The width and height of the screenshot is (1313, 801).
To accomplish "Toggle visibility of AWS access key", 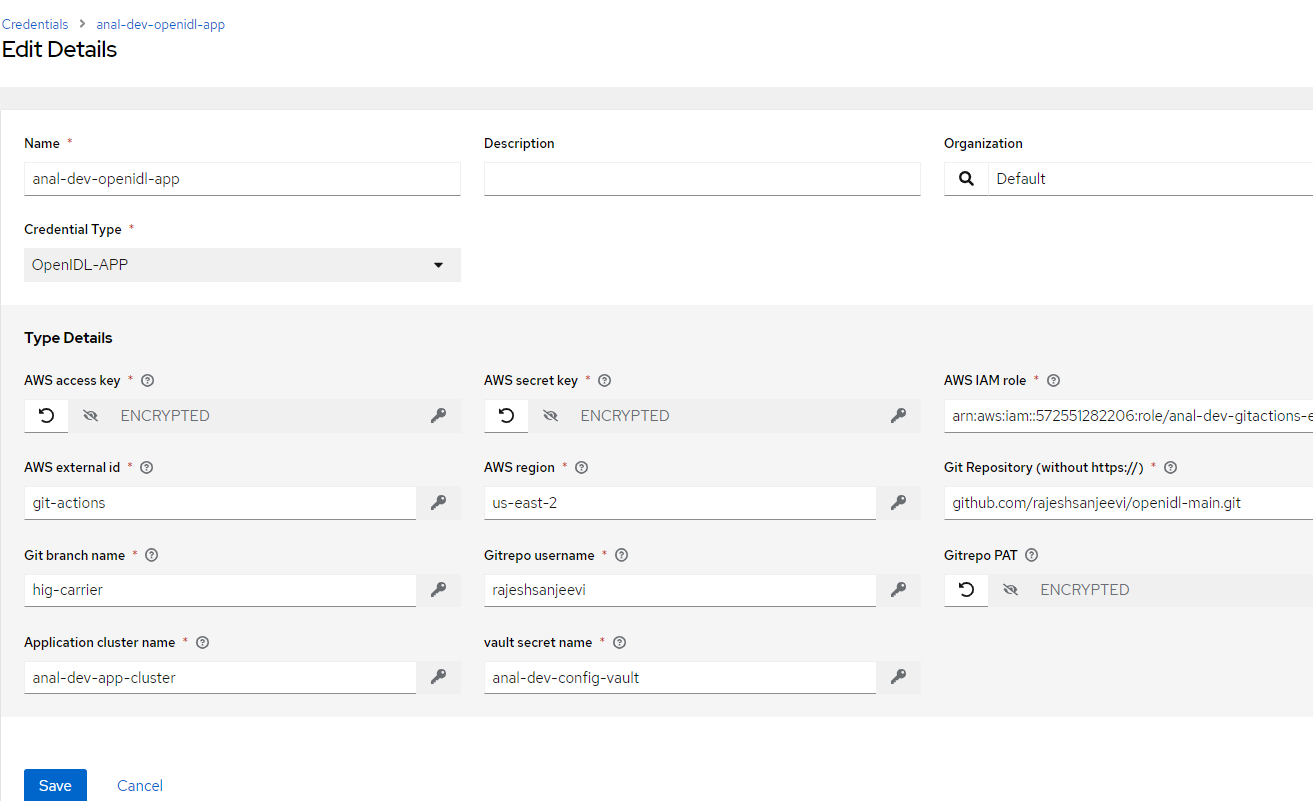I will 91,416.
